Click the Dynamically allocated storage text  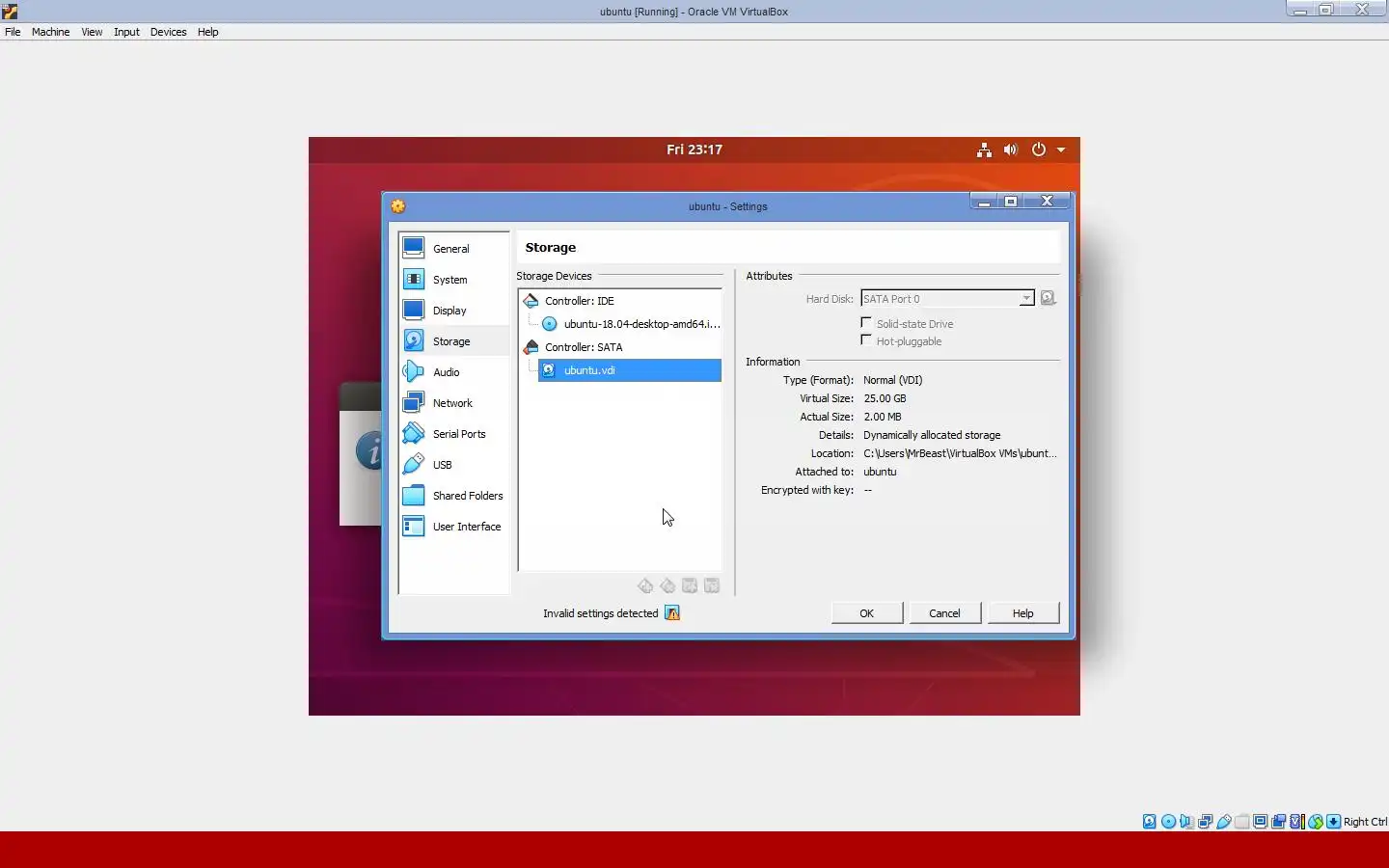click(x=932, y=435)
